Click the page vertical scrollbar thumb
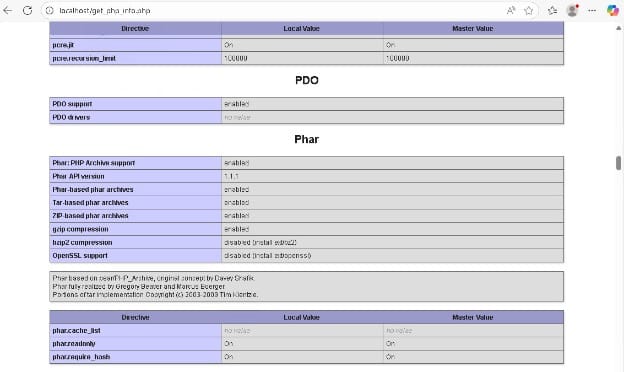 click(618, 163)
